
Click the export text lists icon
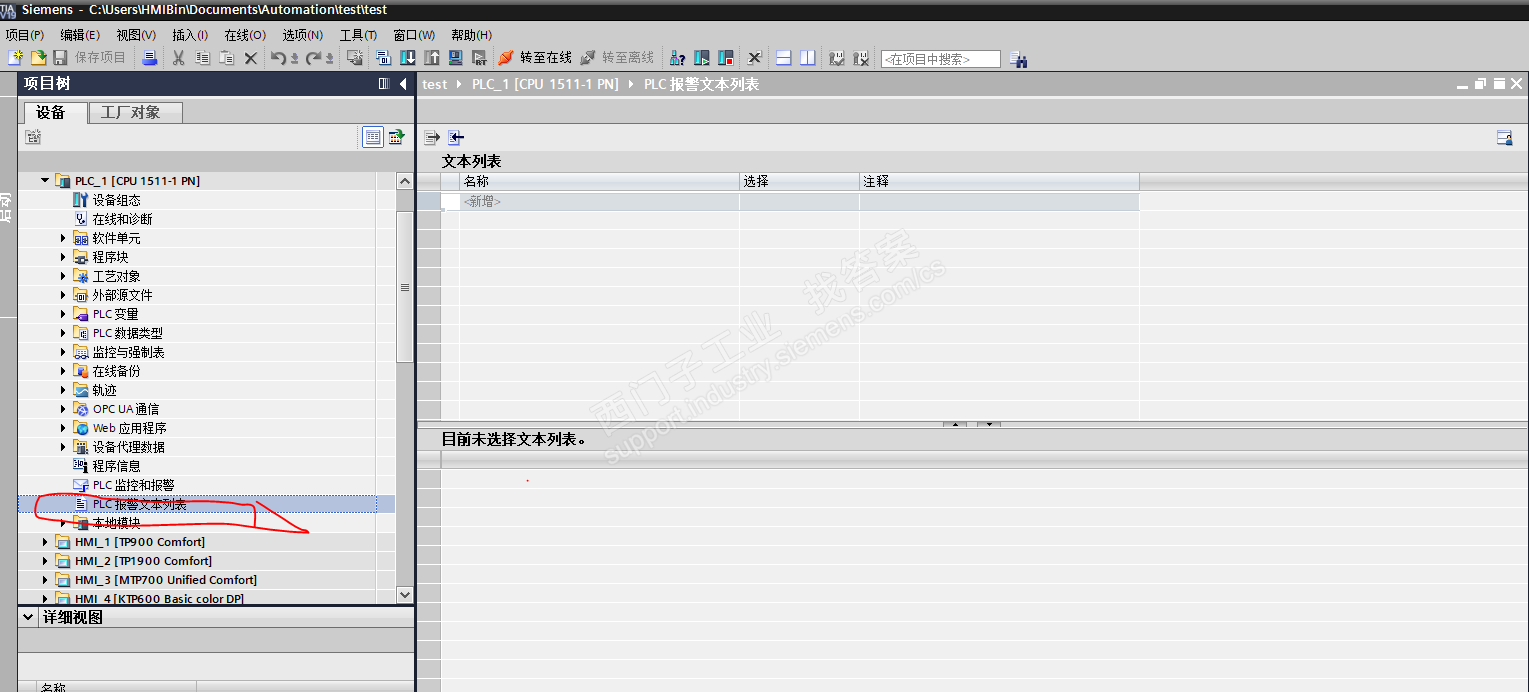(432, 138)
